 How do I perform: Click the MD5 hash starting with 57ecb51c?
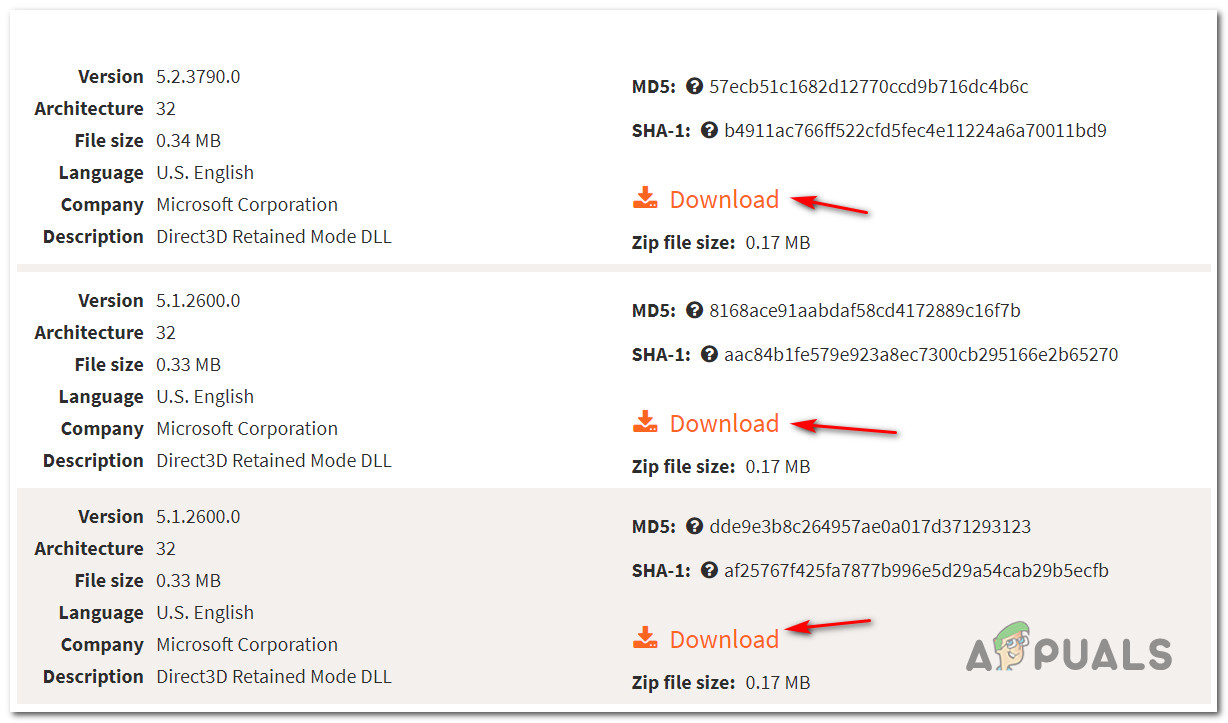[868, 87]
